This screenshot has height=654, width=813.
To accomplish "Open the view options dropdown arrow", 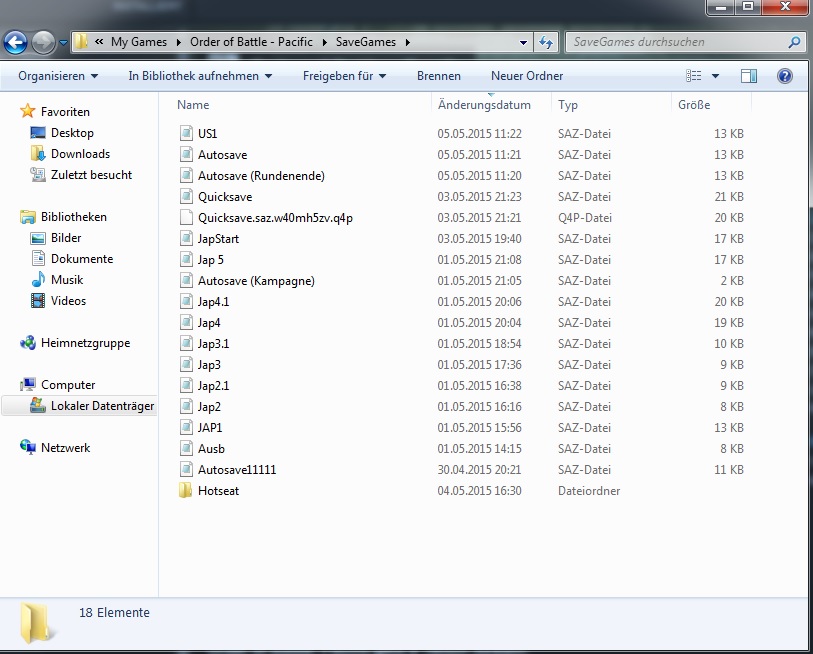I will tap(716, 76).
